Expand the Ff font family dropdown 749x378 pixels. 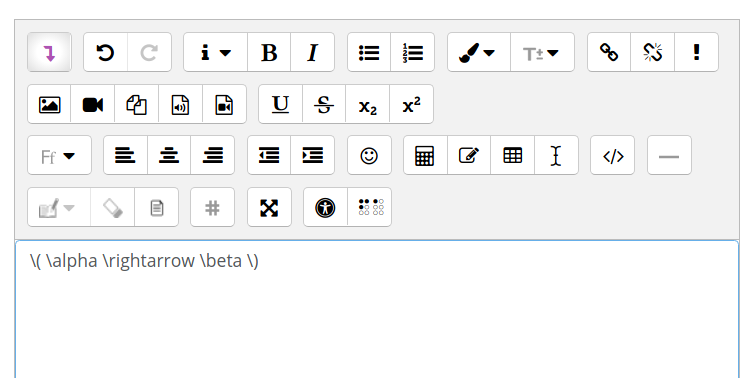click(x=59, y=155)
